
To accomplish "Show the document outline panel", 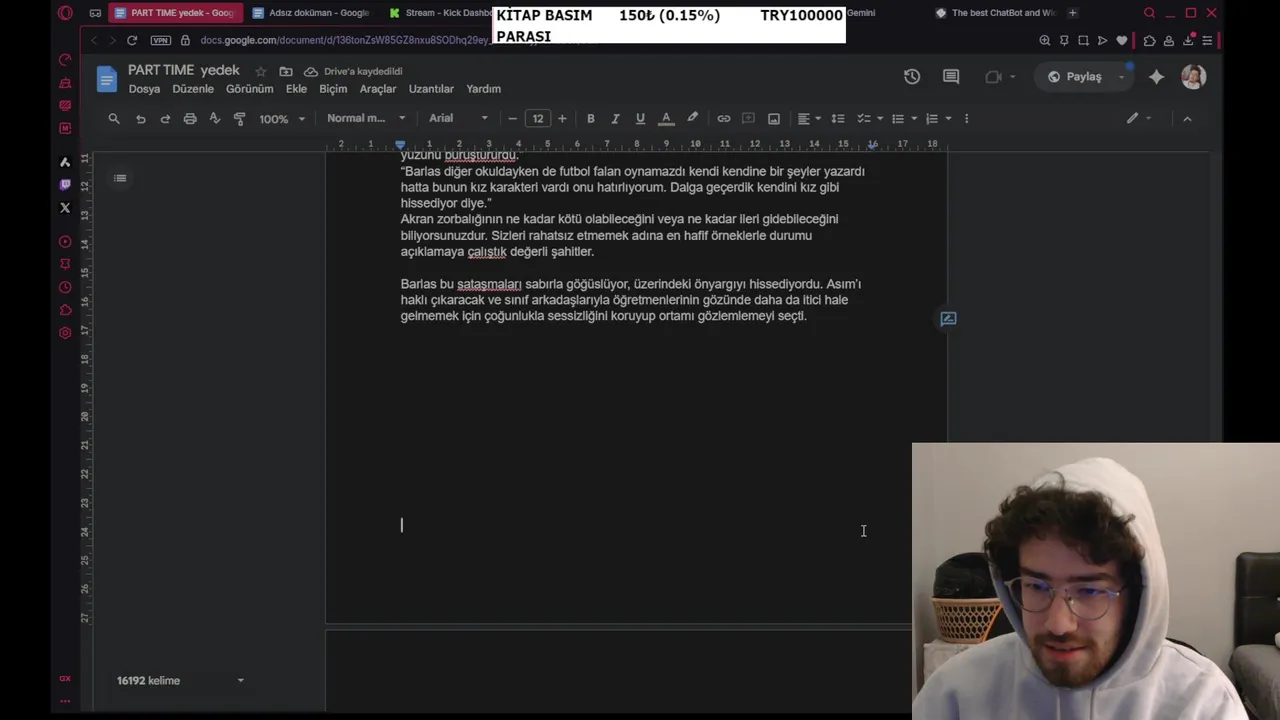I will click(x=120, y=178).
